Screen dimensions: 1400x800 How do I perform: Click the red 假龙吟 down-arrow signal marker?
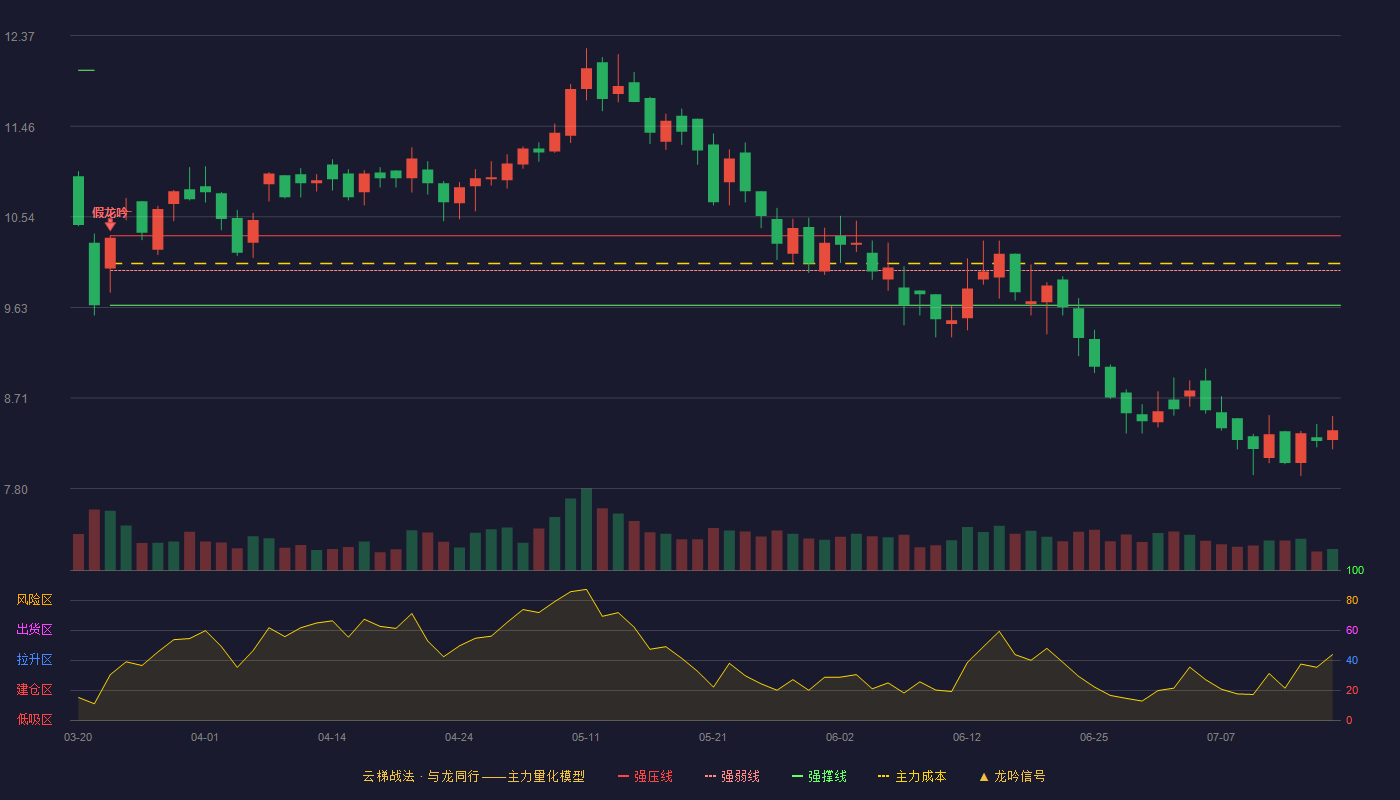(x=110, y=225)
